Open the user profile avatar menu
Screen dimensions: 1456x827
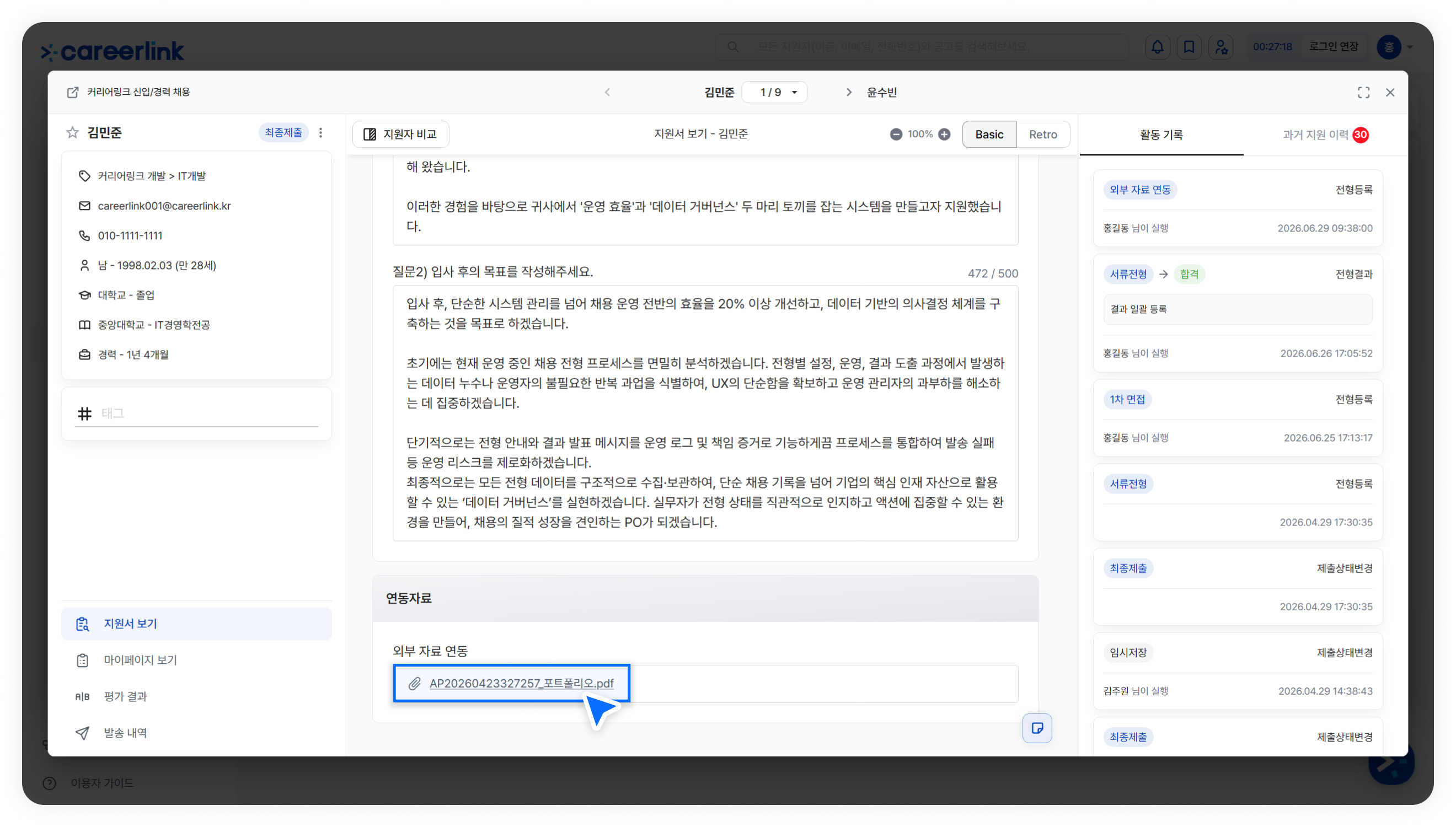point(1389,46)
